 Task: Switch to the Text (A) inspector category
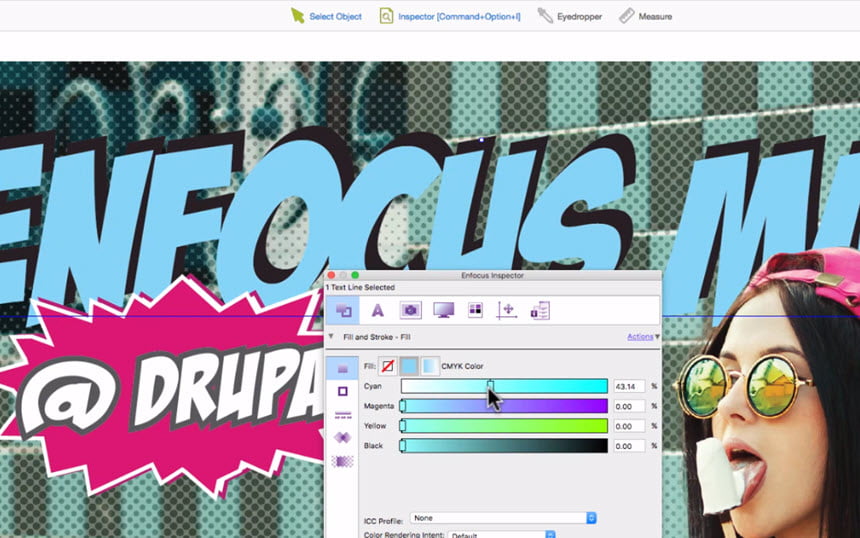[377, 311]
